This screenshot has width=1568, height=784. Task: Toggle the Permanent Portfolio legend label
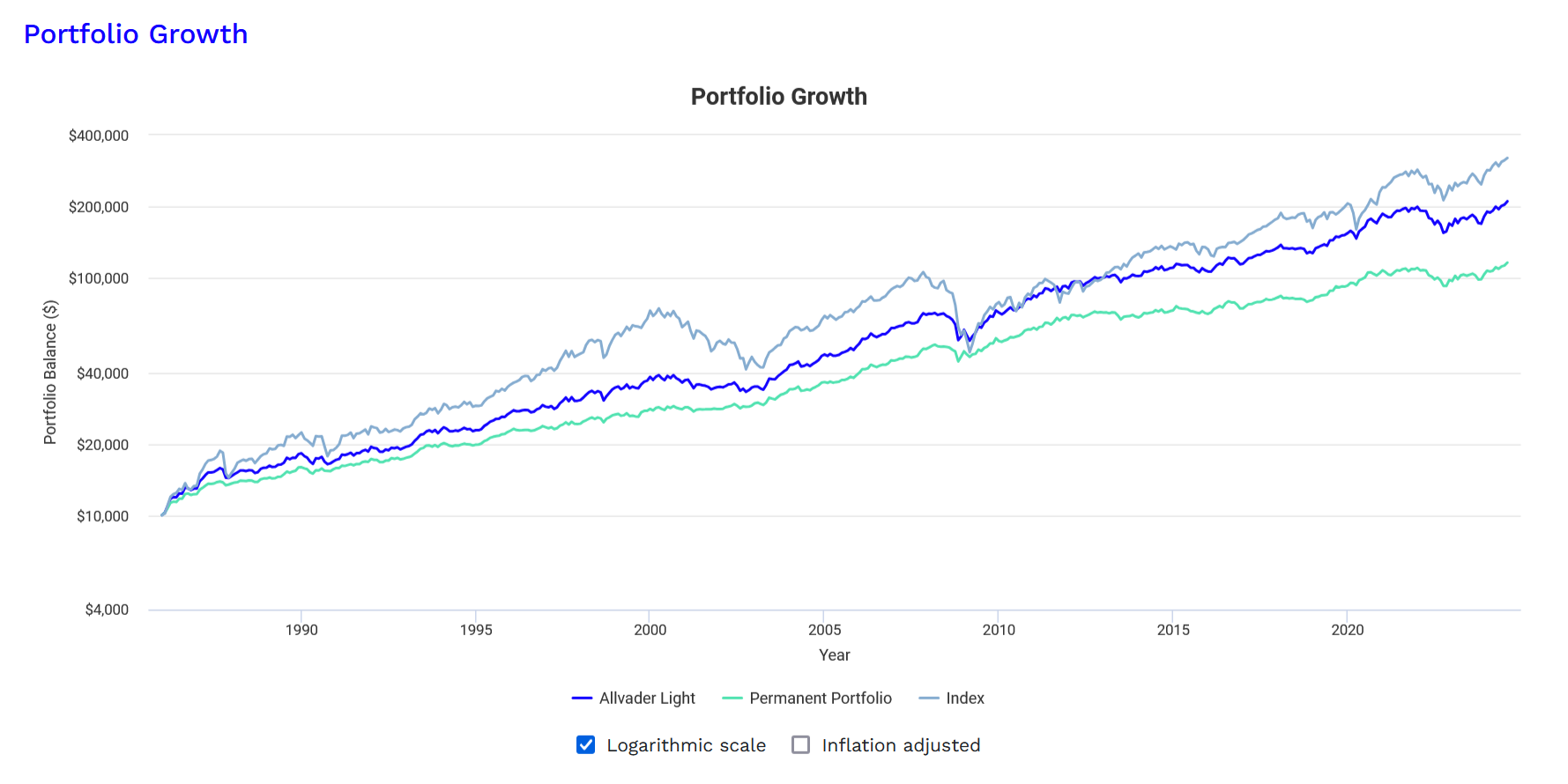tap(820, 699)
